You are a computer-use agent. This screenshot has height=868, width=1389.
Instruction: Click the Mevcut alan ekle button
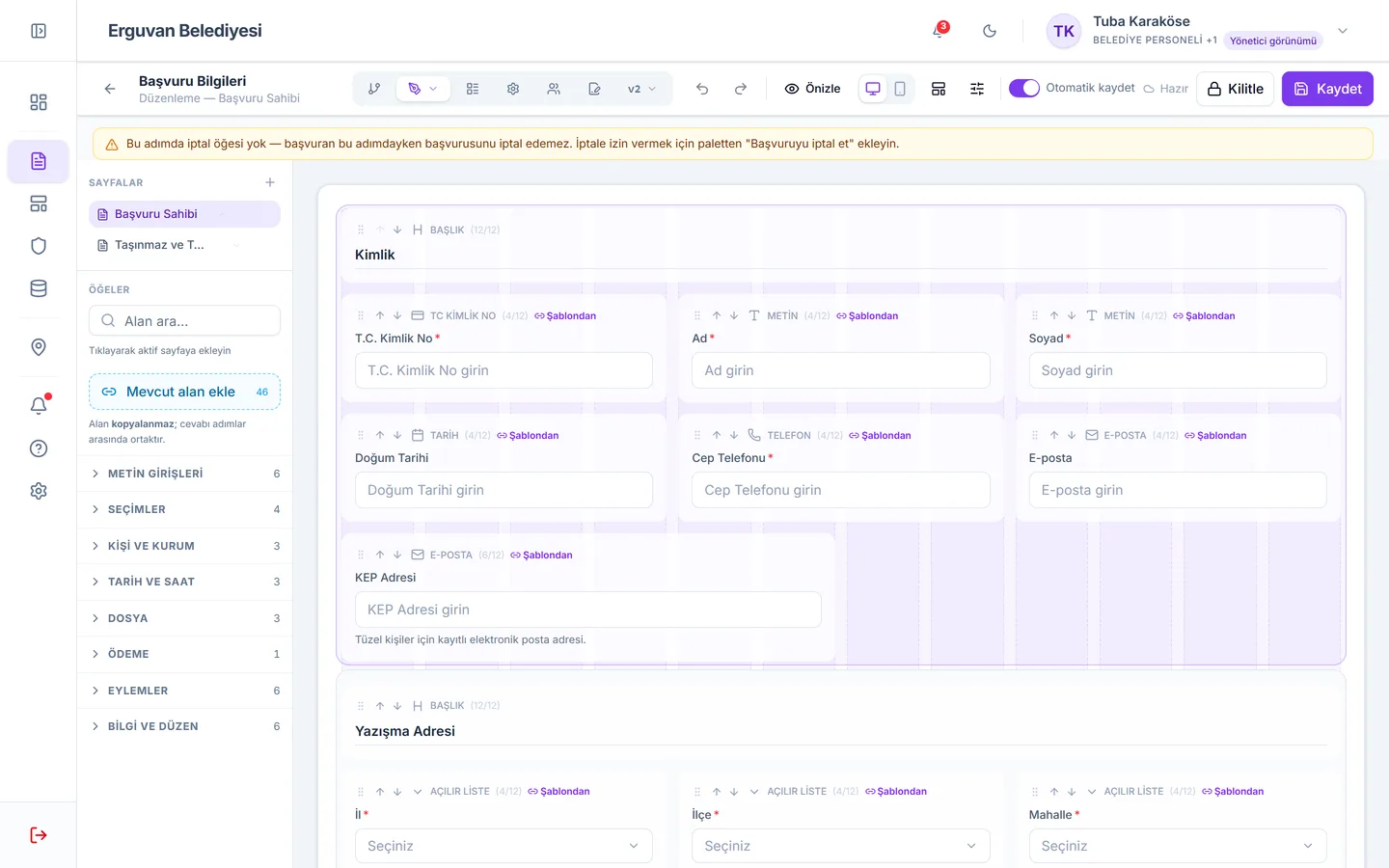coord(184,392)
